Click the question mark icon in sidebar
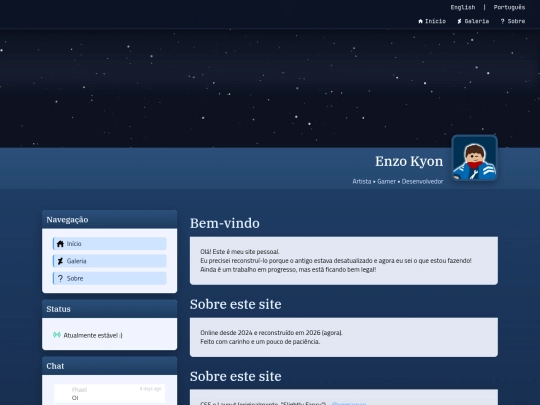Image resolution: width=540 pixels, height=405 pixels. point(60,278)
